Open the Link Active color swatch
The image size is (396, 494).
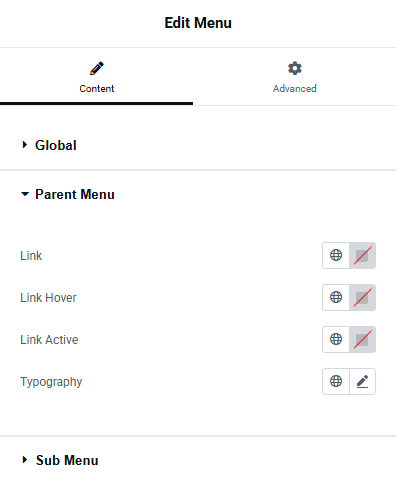[x=362, y=339]
